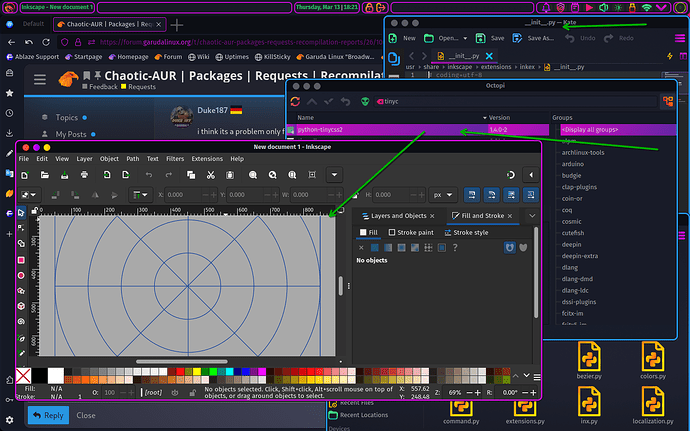Create a new document in Inkscape toolbar
690x431 pixels.
pyautogui.click(x=25, y=175)
